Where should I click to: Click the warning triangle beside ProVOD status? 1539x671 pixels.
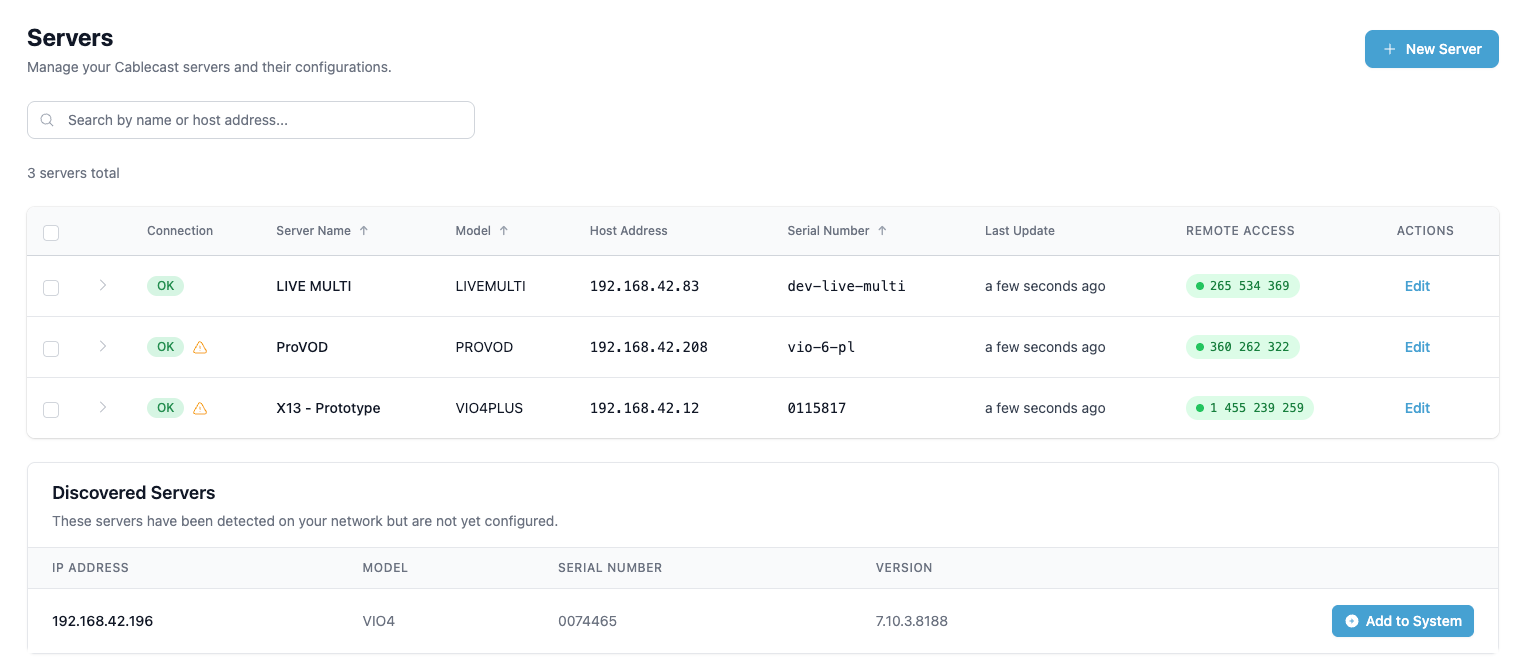pyautogui.click(x=200, y=347)
